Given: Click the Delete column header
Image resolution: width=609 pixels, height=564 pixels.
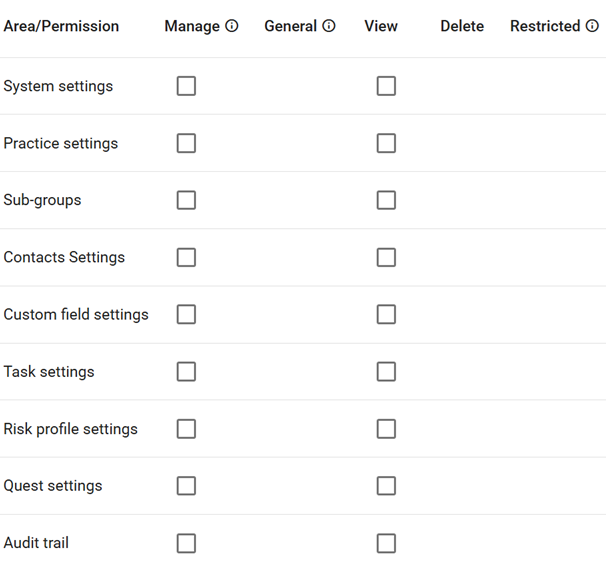Looking at the screenshot, I should coord(461,27).
